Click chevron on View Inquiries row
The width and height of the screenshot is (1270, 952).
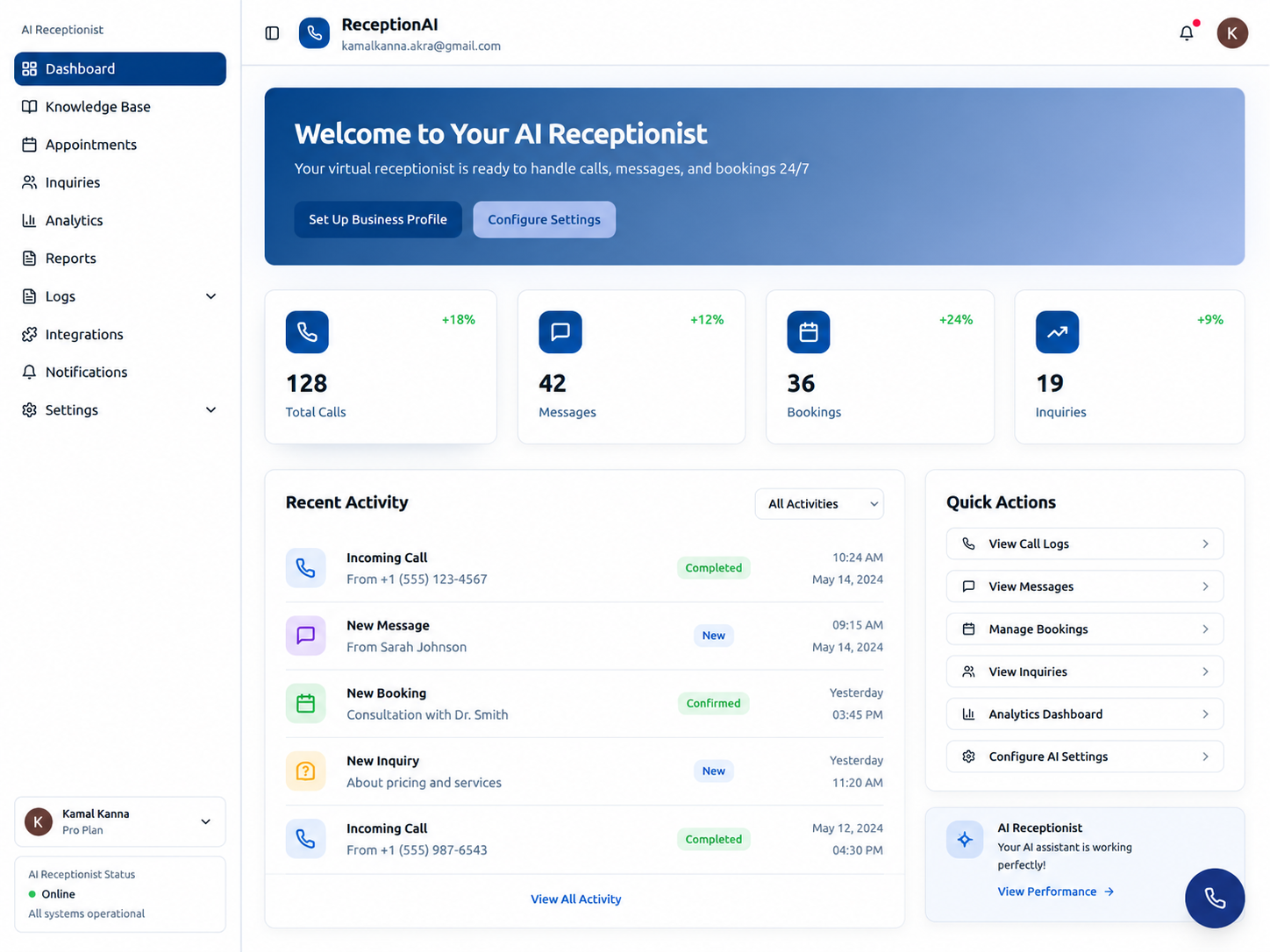click(1205, 671)
